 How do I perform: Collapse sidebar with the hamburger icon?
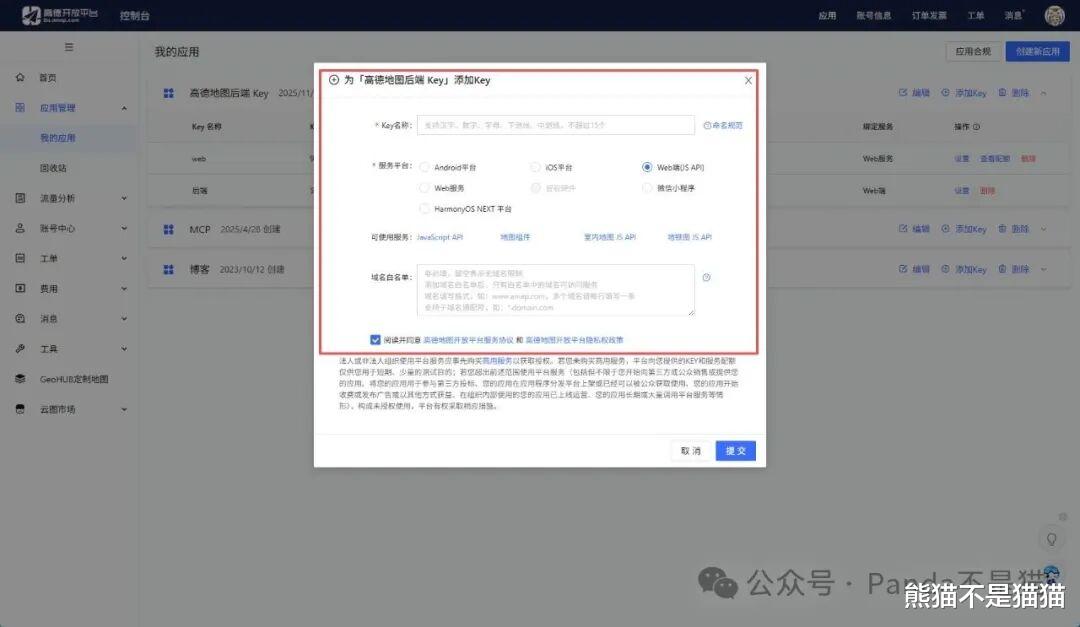(69, 47)
